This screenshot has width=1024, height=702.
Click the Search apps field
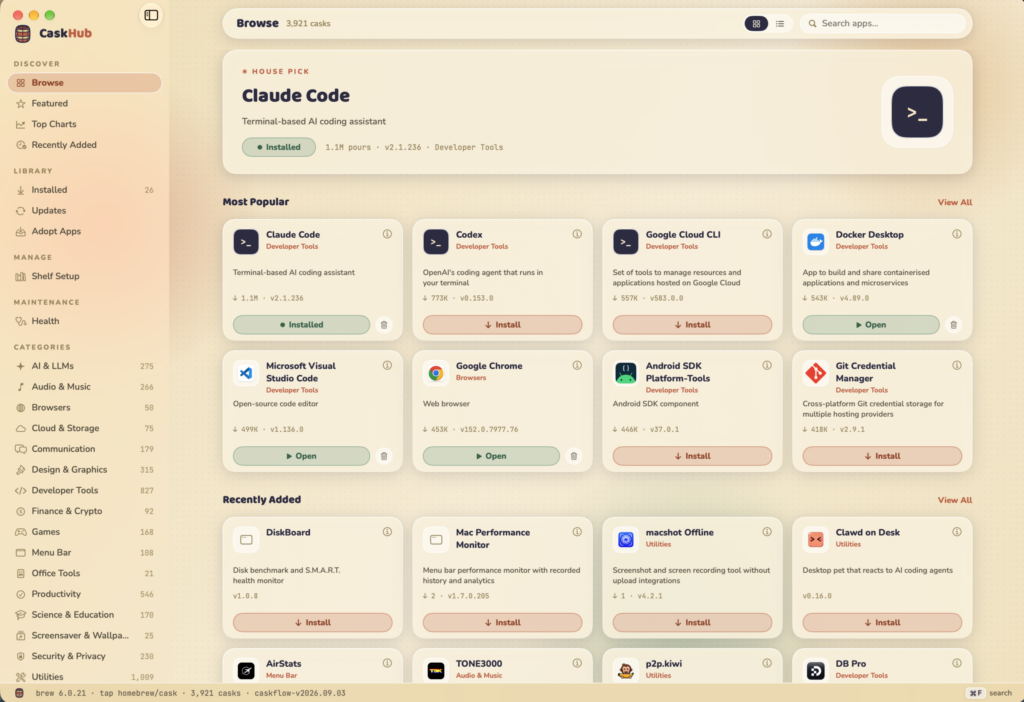coord(882,24)
